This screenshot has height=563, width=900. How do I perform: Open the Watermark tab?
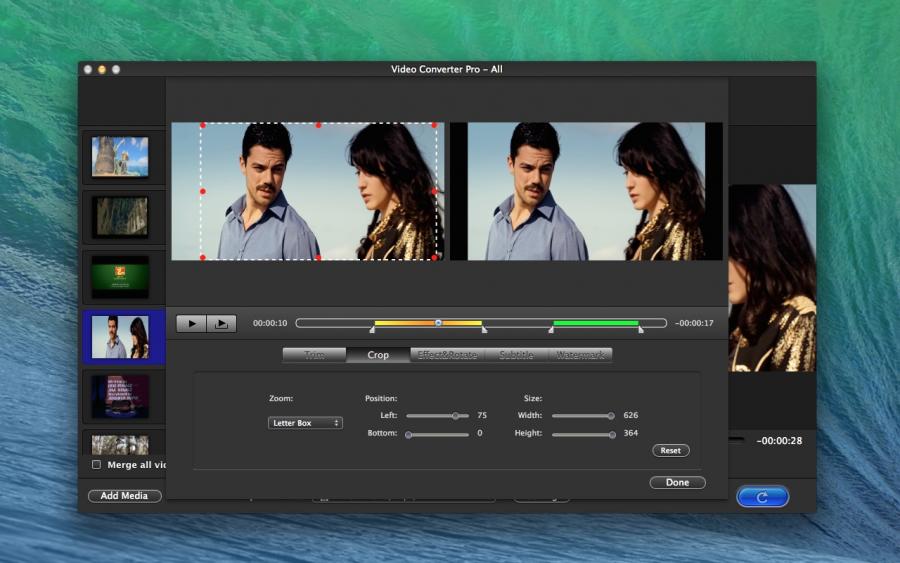point(580,355)
